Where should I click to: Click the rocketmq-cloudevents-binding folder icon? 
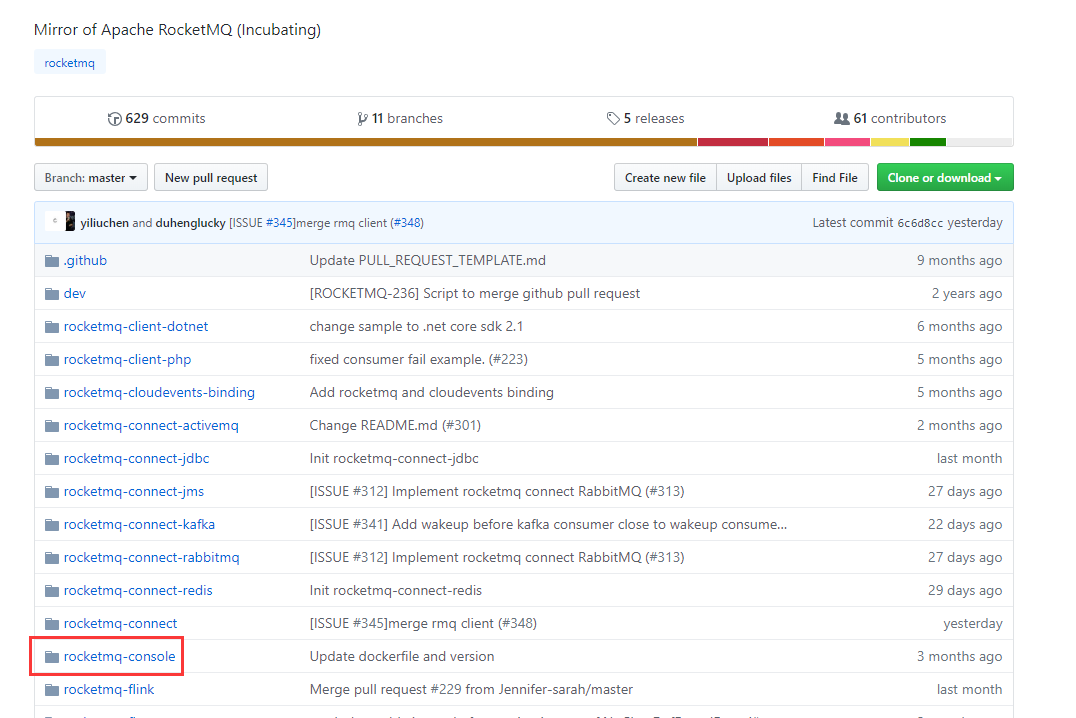coord(52,393)
